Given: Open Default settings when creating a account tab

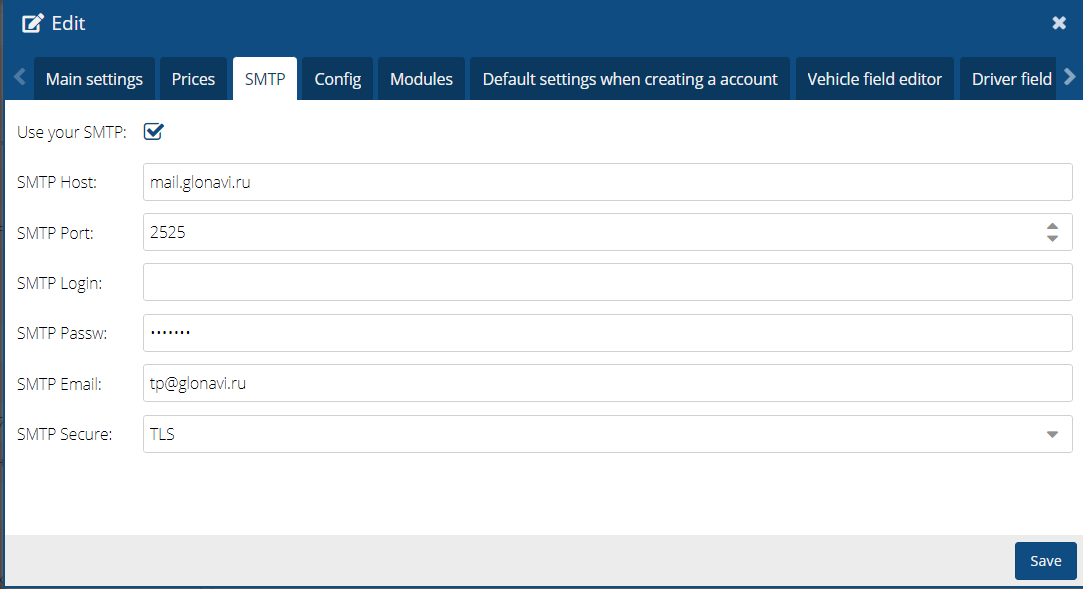Looking at the screenshot, I should pos(629,79).
